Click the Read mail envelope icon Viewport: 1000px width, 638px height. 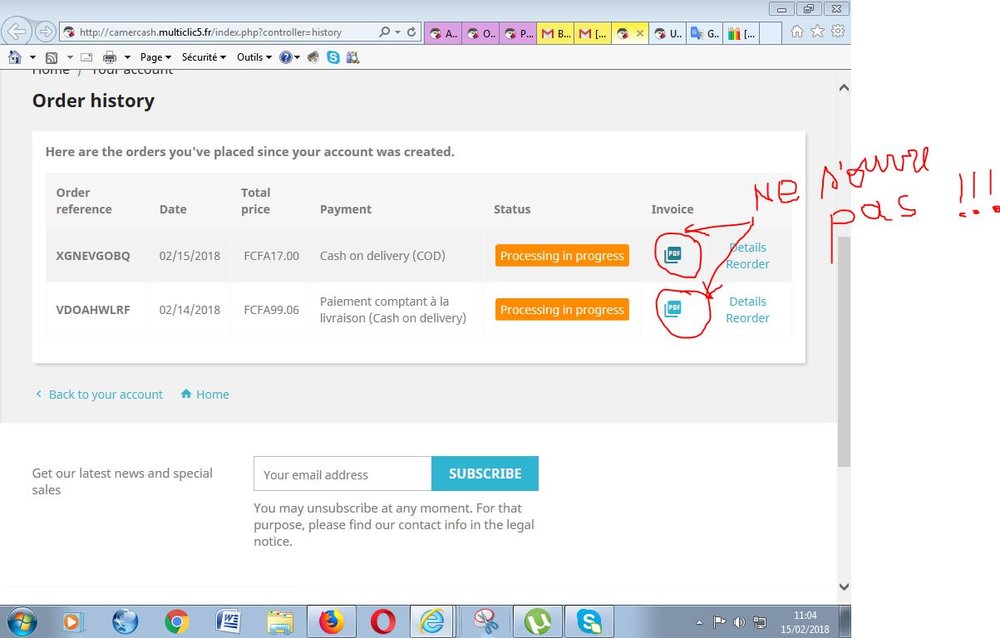[86, 57]
